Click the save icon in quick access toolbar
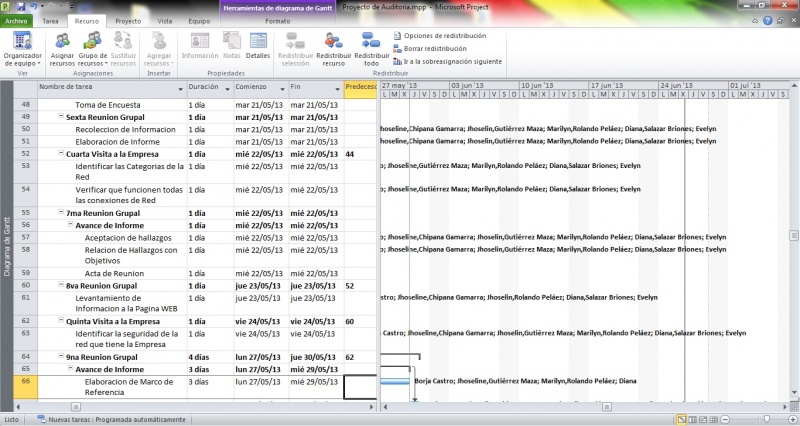 pos(20,6)
